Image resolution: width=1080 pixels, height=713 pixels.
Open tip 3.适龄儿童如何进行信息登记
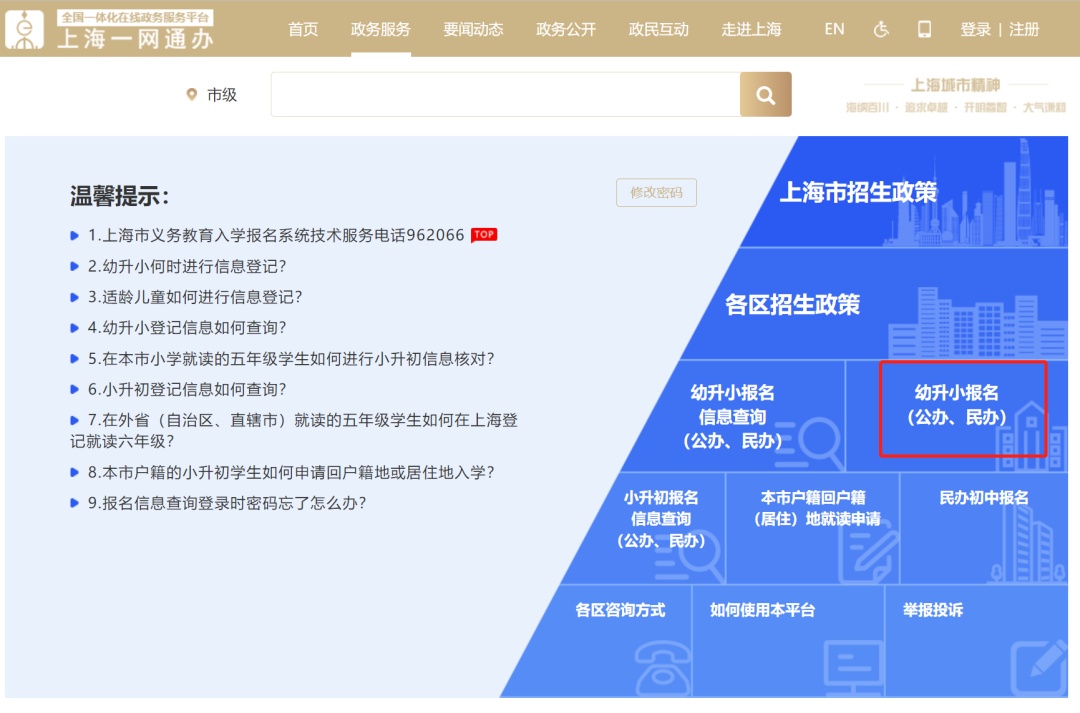(x=195, y=297)
